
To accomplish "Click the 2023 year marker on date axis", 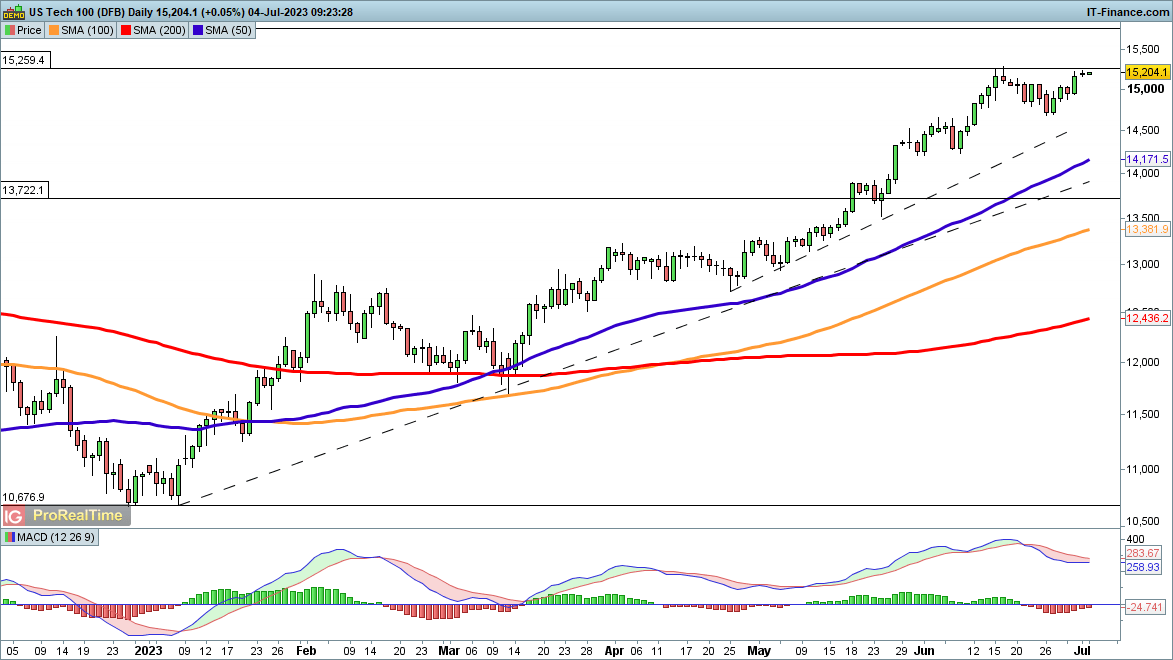I will coord(148,650).
